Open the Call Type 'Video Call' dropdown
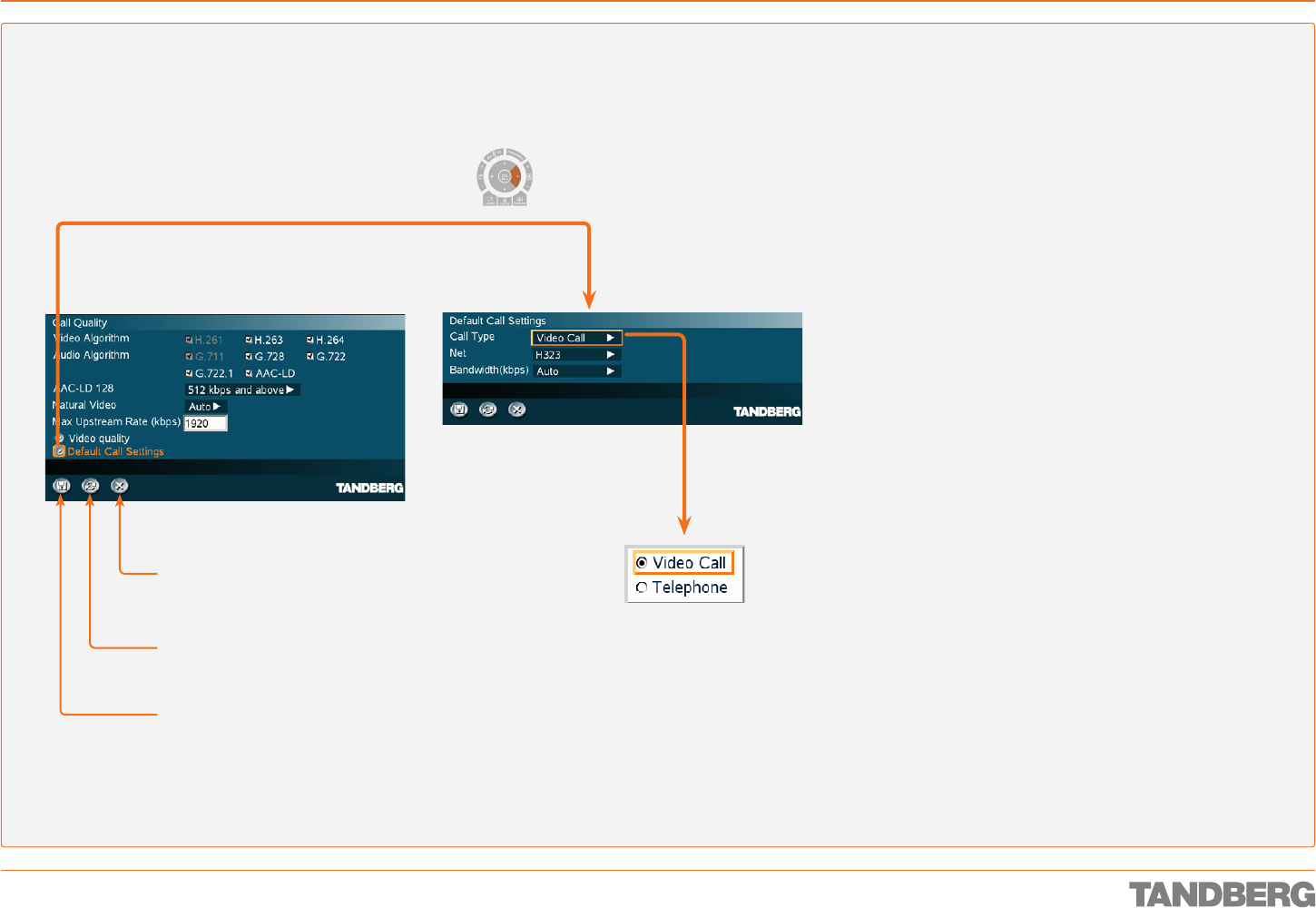 (x=576, y=338)
